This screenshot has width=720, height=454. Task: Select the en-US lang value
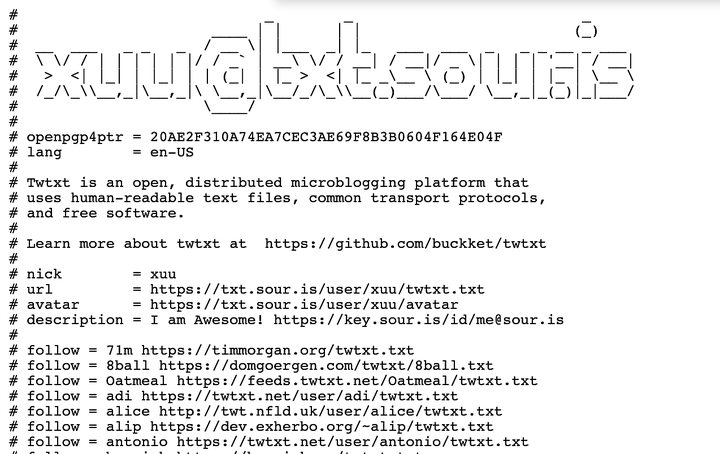point(172,152)
